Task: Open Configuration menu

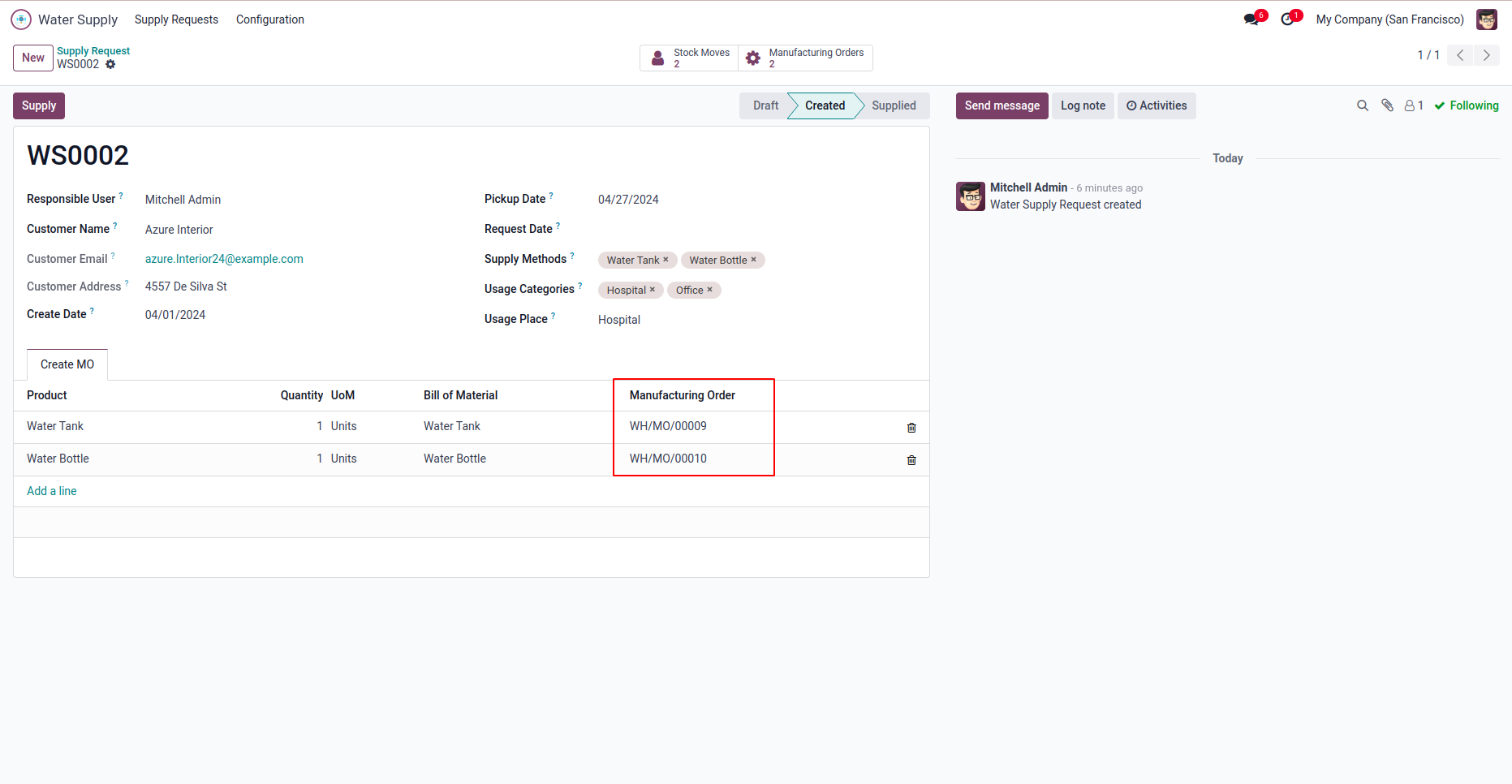Action: (x=270, y=19)
